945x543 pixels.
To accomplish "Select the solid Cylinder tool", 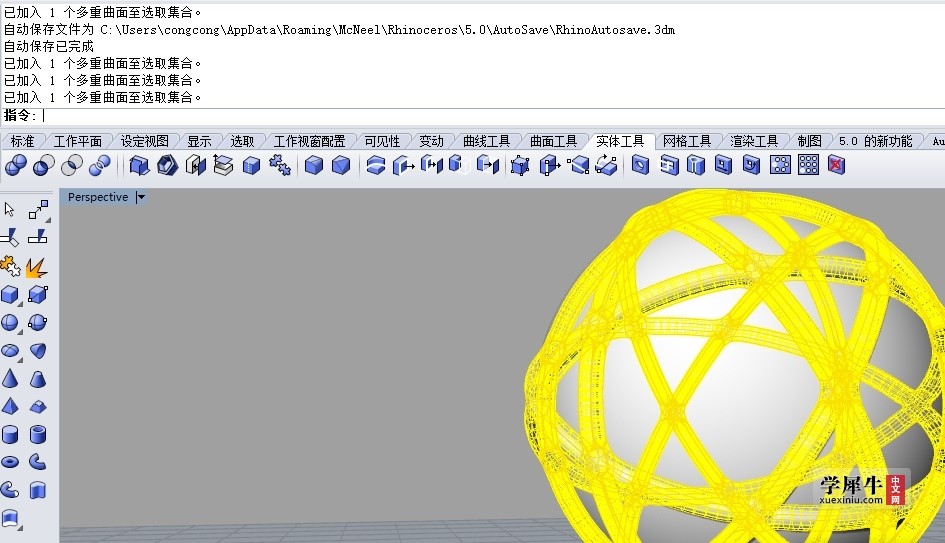I will pos(10,434).
